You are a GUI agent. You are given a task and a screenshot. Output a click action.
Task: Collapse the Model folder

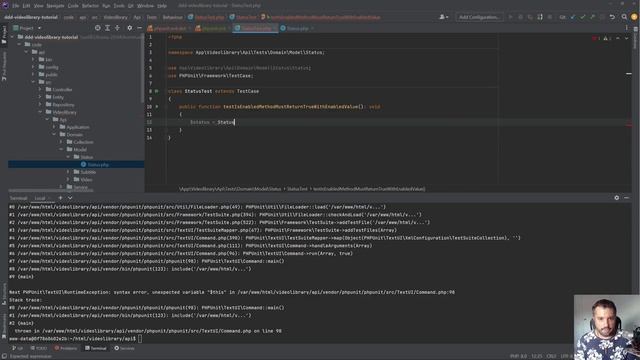(x=61, y=149)
